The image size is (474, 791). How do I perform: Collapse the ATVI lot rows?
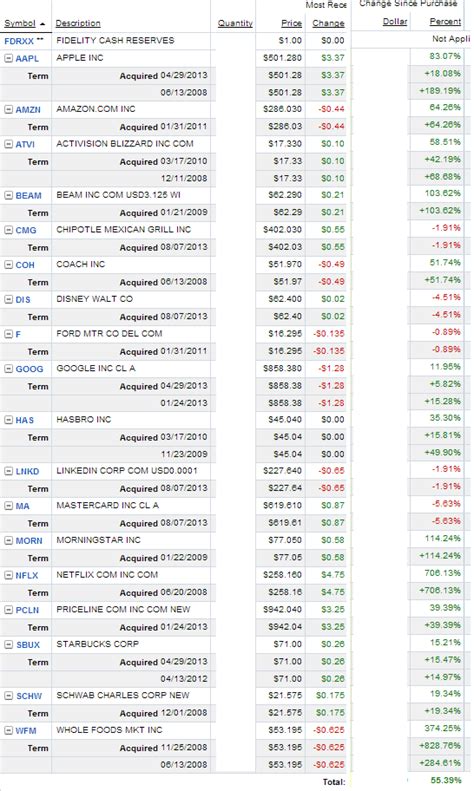point(8,144)
